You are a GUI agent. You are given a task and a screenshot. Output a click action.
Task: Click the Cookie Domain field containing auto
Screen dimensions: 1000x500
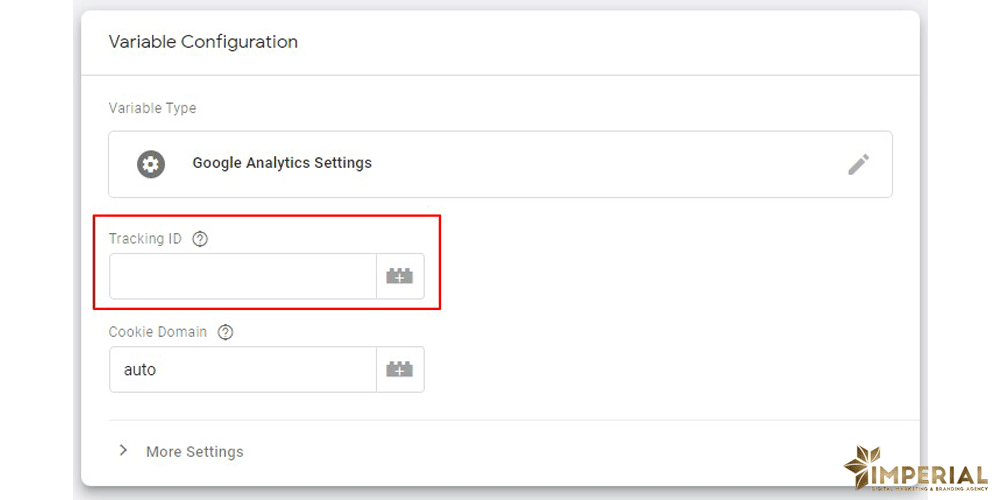coord(242,370)
